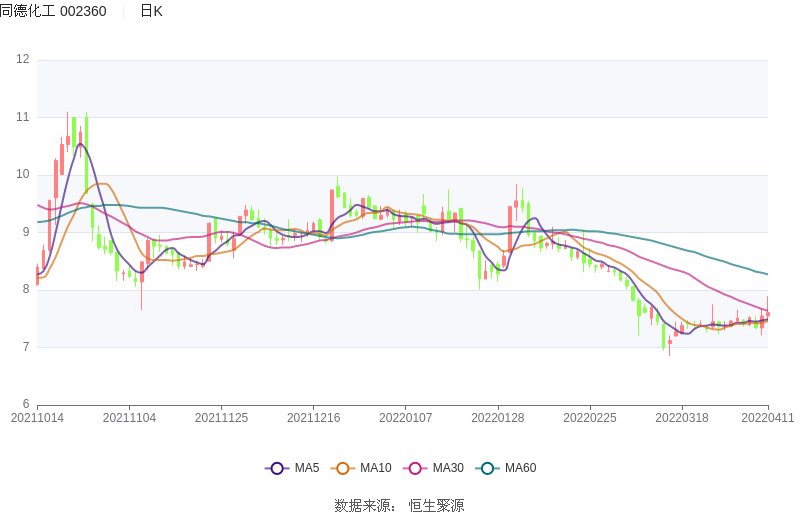Jump to the 20220411 end date label

point(768,418)
